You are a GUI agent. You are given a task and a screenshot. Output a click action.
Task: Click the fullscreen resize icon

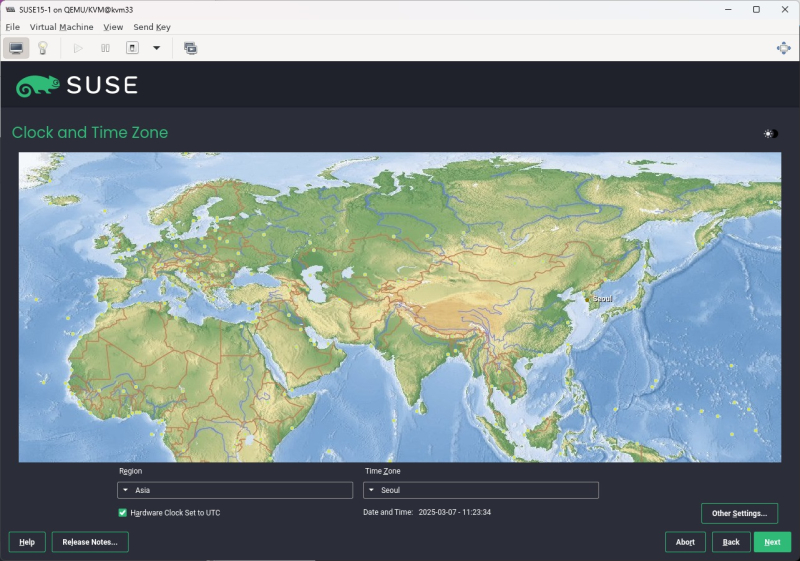click(783, 48)
